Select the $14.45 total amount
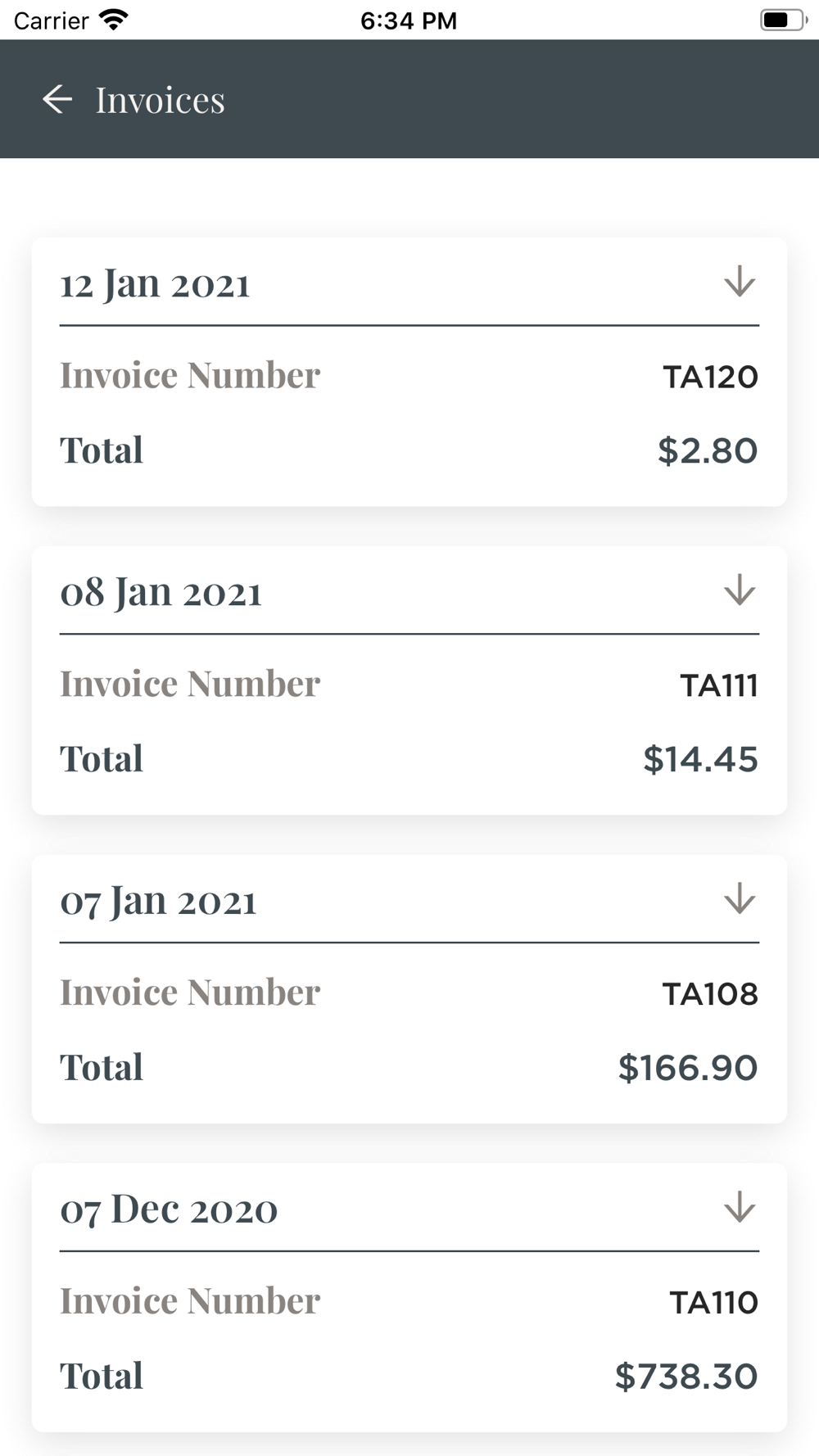The image size is (819, 1456). 700,759
